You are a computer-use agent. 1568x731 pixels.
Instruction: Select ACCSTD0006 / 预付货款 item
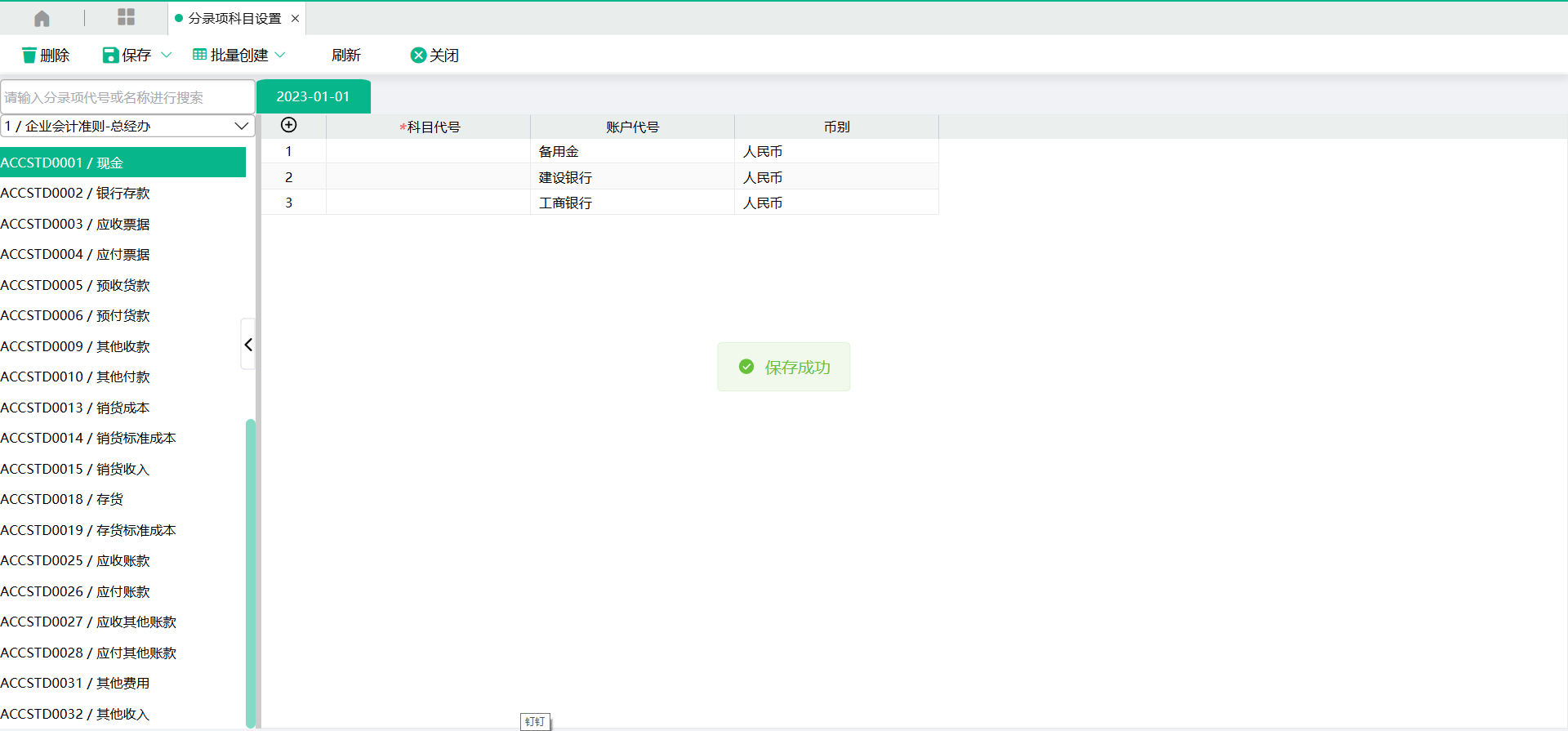point(122,315)
